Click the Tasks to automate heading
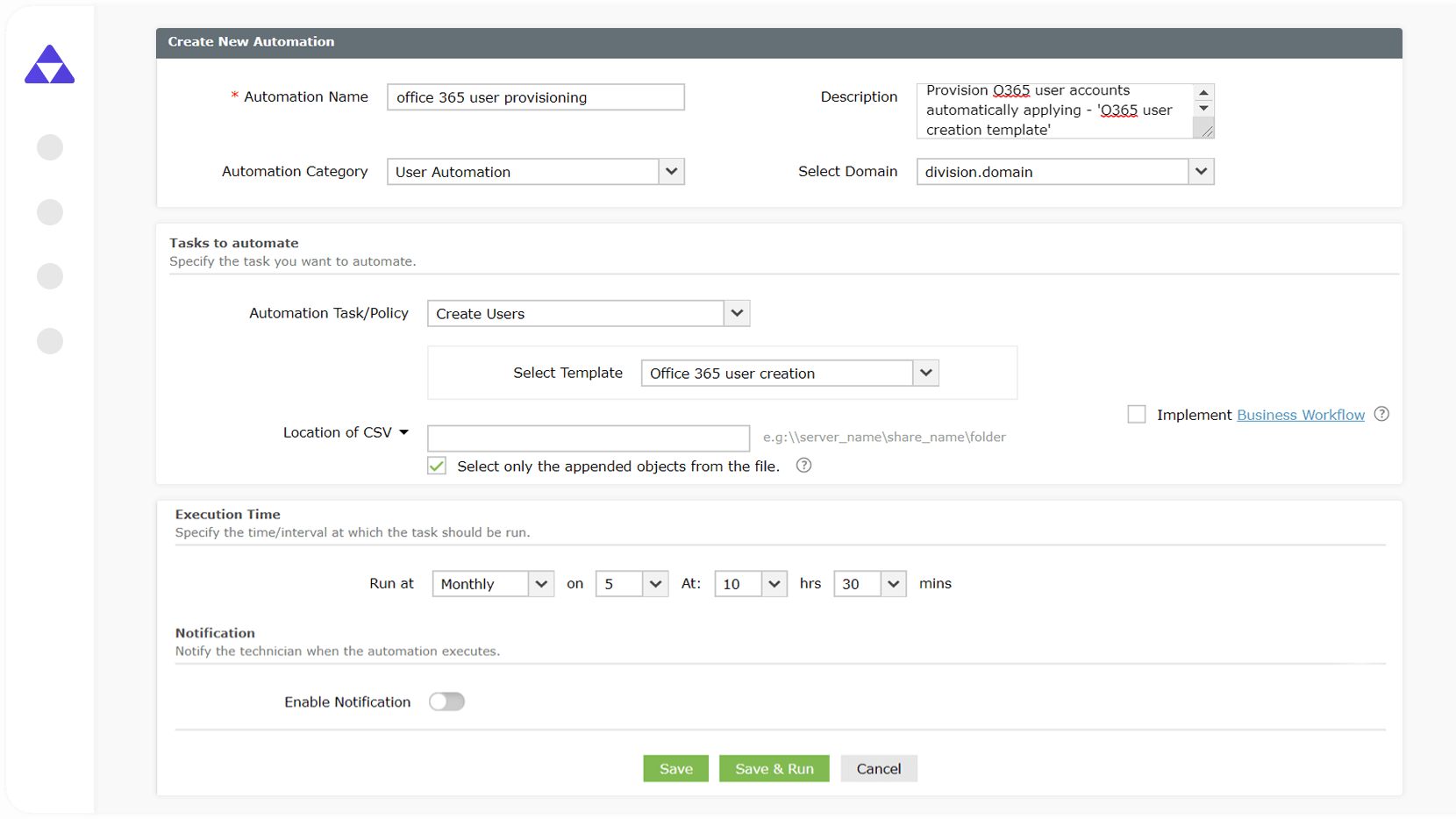Viewport: 1456px width, 819px height. [234, 243]
